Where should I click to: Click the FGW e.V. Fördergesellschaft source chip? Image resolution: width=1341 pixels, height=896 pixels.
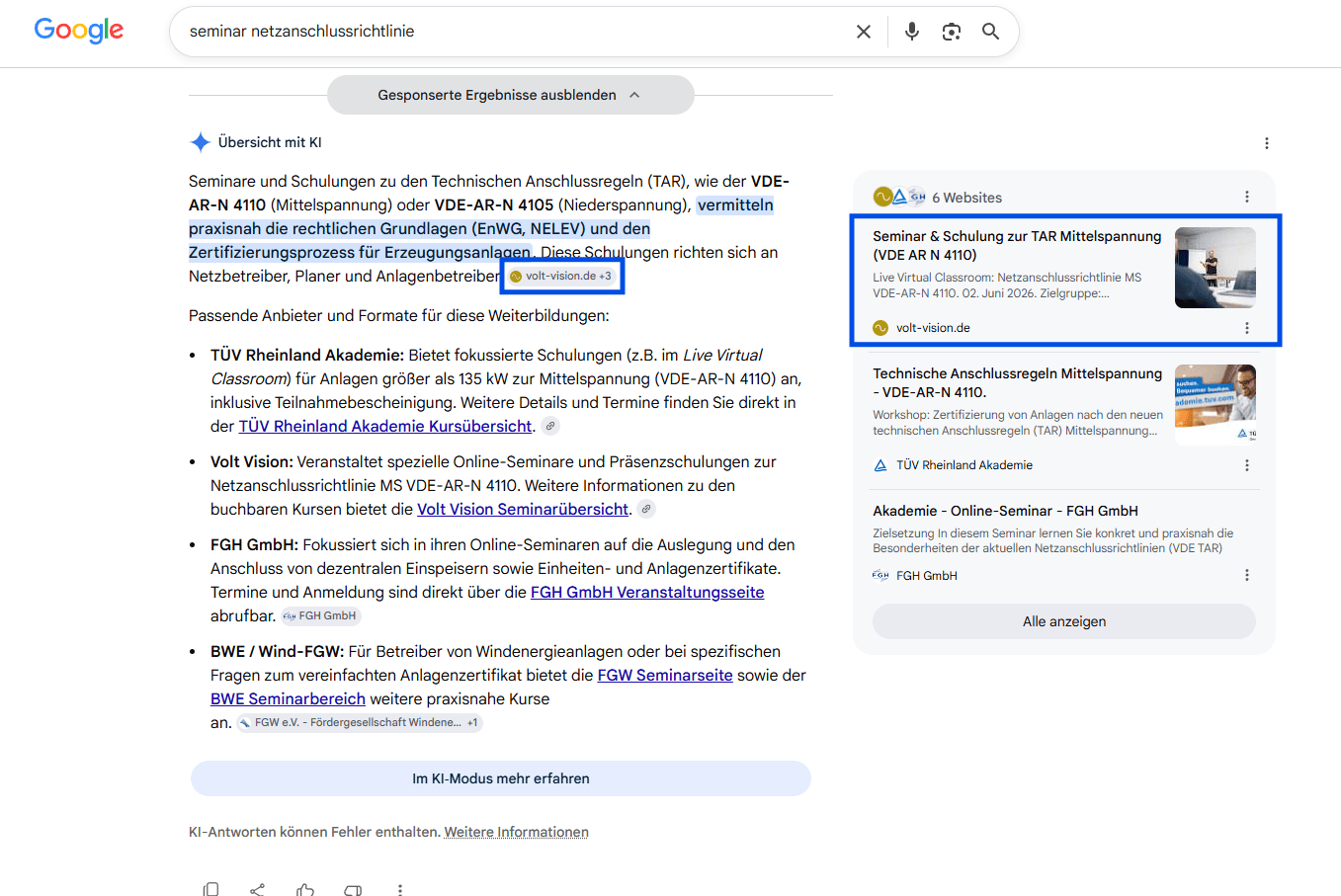pyautogui.click(x=360, y=722)
